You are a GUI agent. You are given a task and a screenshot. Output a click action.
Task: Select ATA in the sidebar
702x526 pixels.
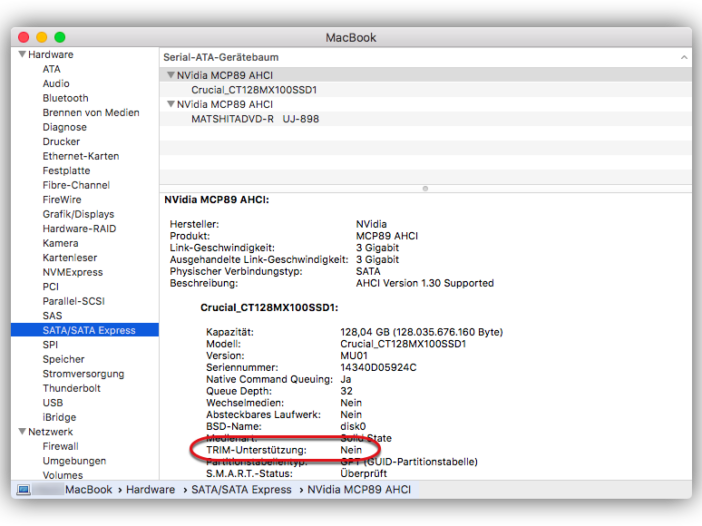point(51,69)
